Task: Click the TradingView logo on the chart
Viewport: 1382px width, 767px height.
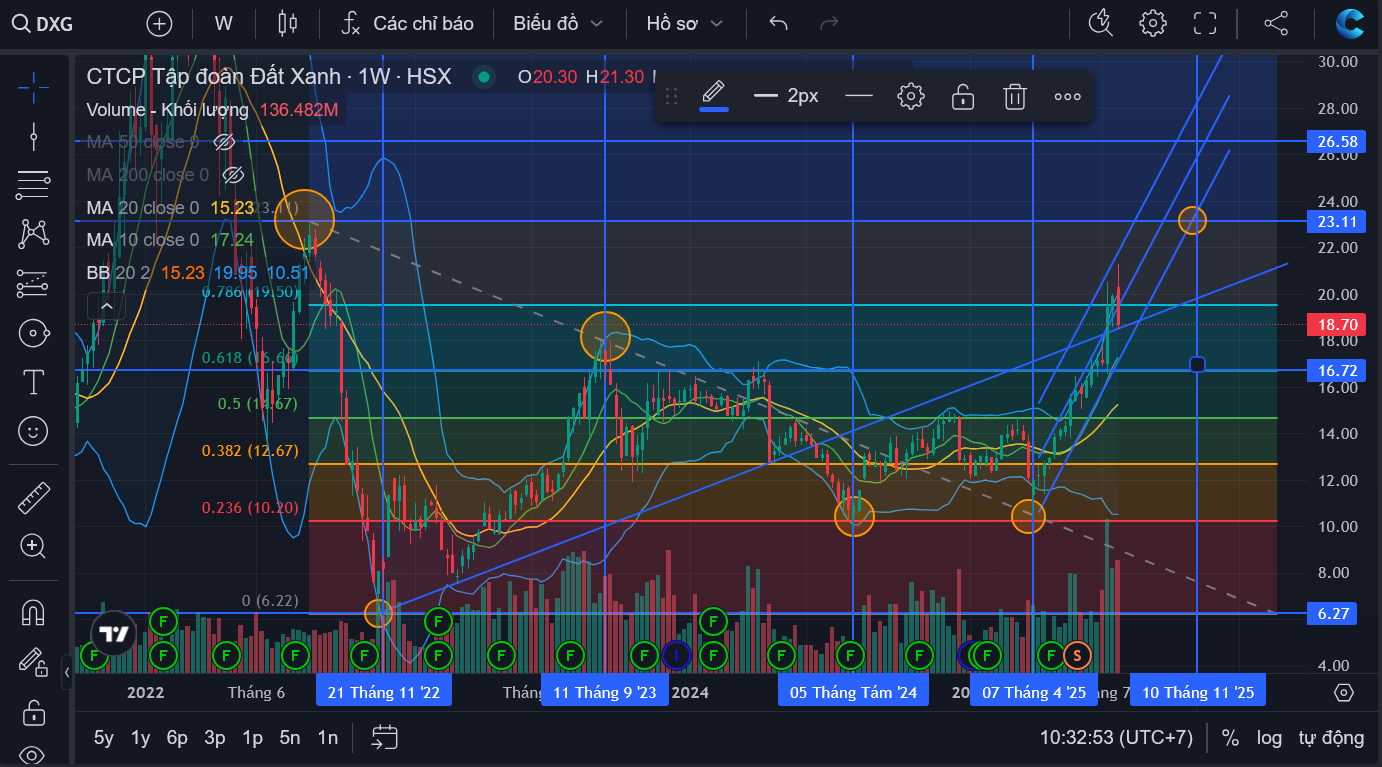Action: [x=113, y=633]
